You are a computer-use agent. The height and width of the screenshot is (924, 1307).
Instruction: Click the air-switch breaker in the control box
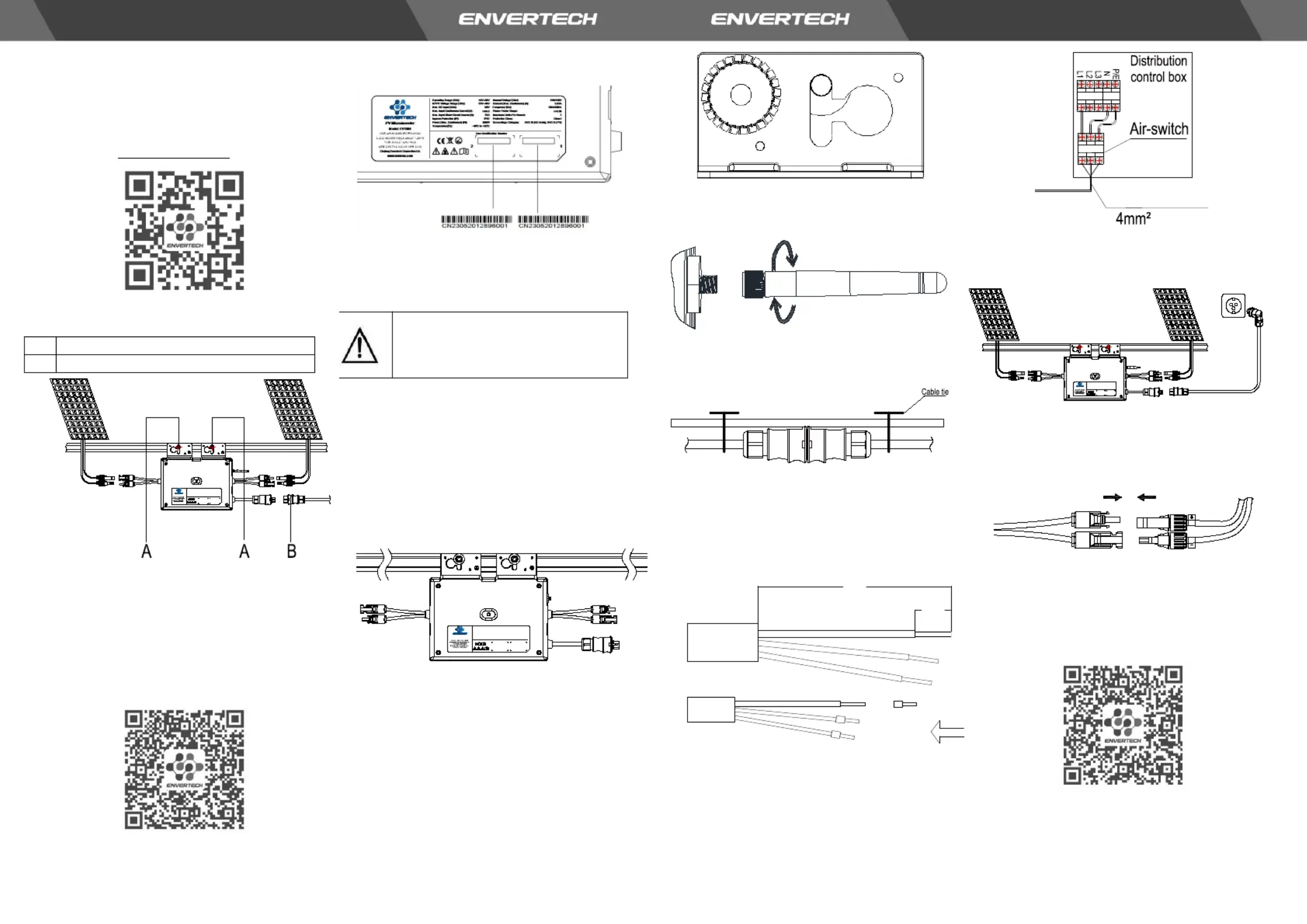tap(1090, 149)
